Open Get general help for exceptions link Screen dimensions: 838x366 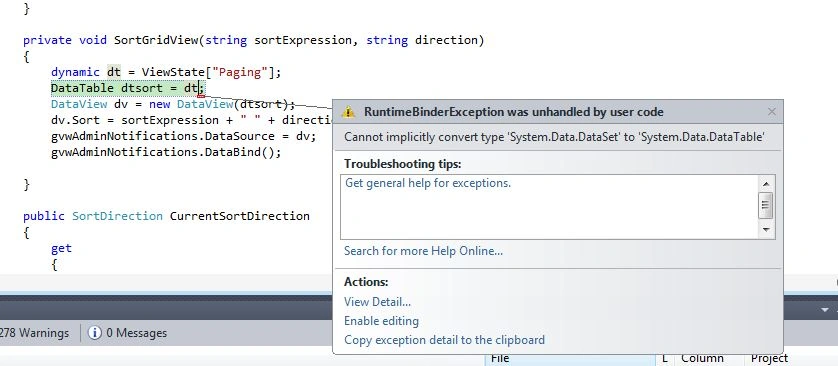pos(428,183)
